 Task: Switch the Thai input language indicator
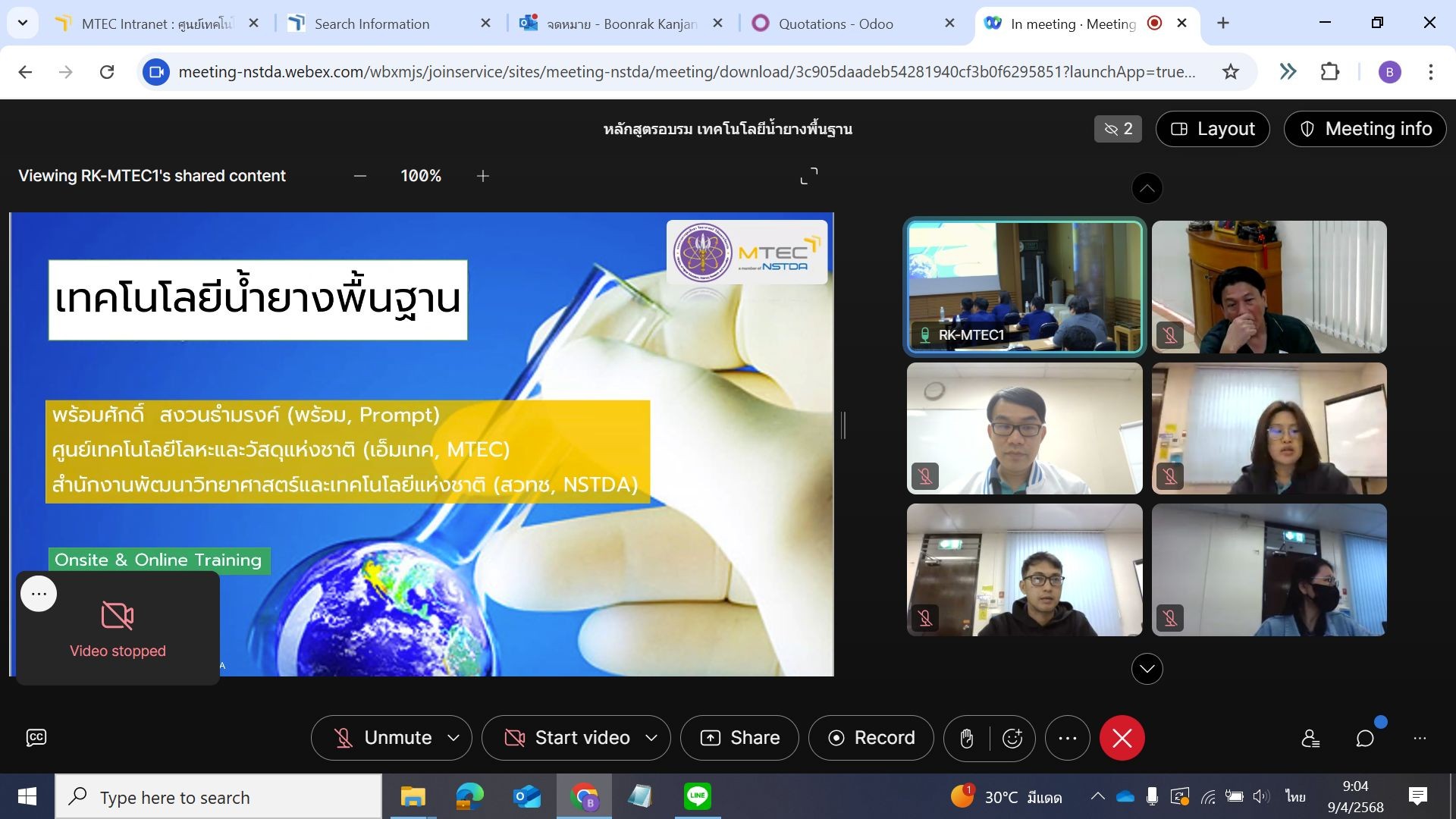1296,796
